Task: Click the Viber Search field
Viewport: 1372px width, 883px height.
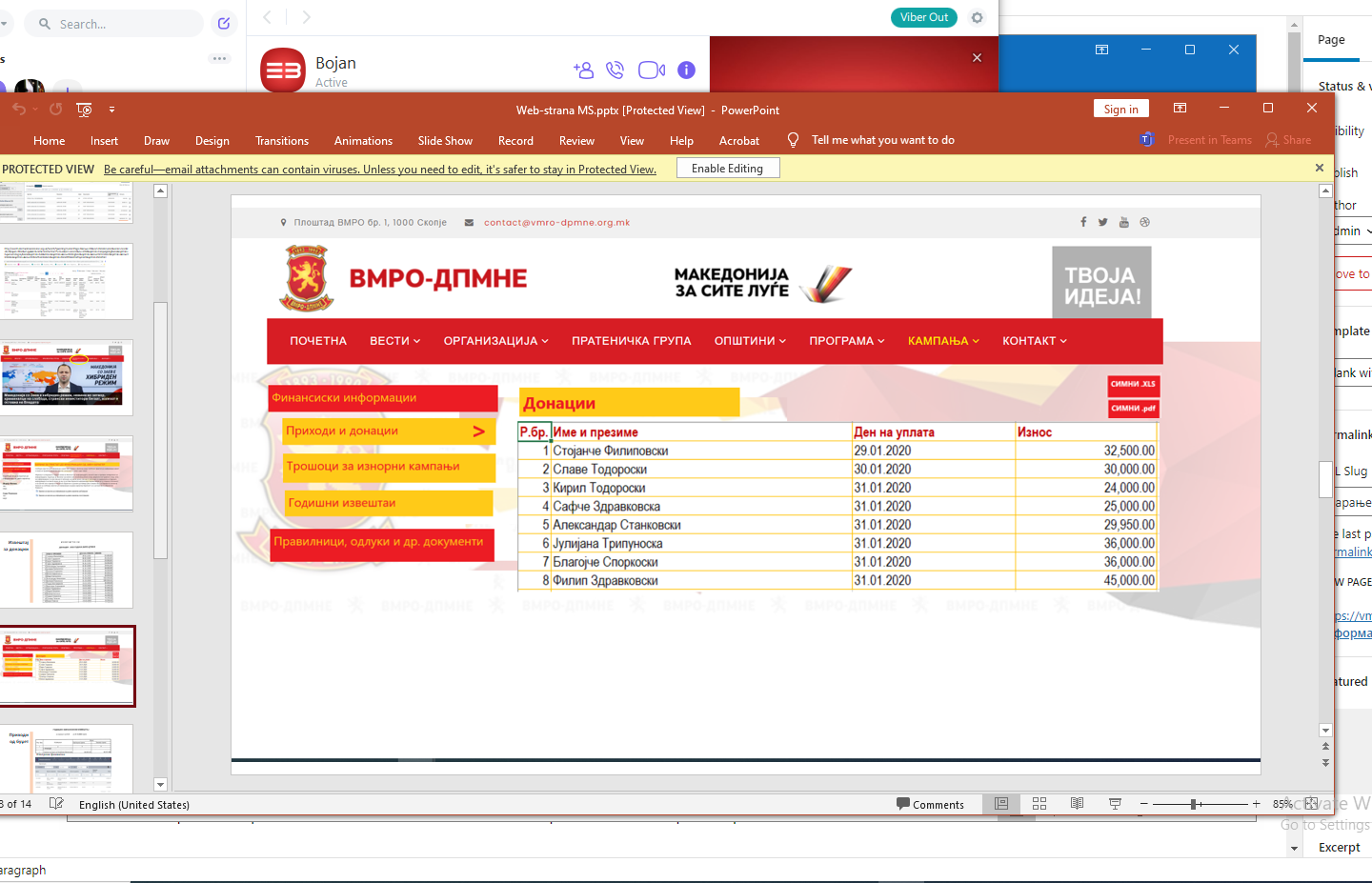Action: [114, 24]
